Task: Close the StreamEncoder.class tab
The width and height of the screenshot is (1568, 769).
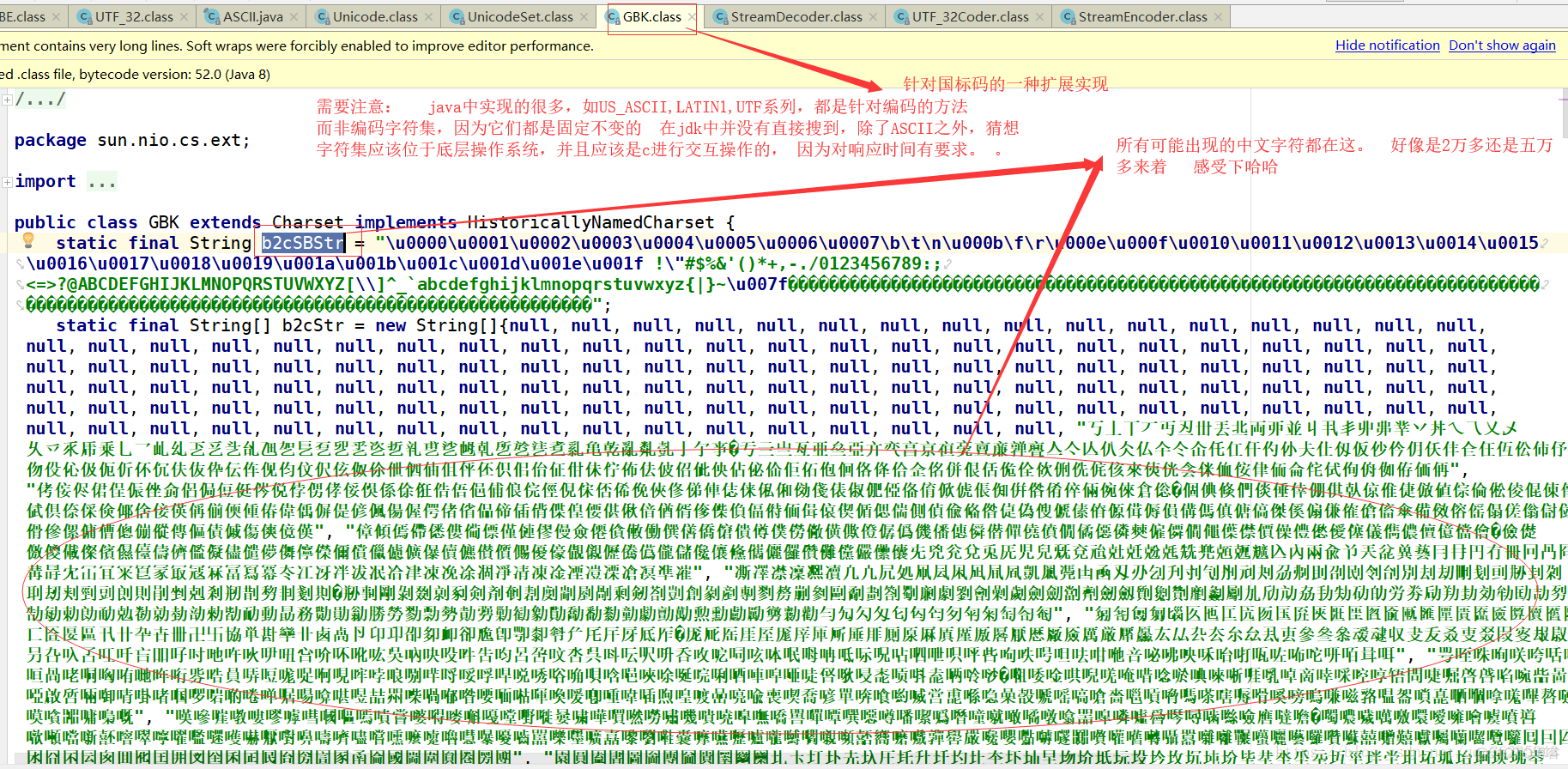Action: click(x=1218, y=17)
